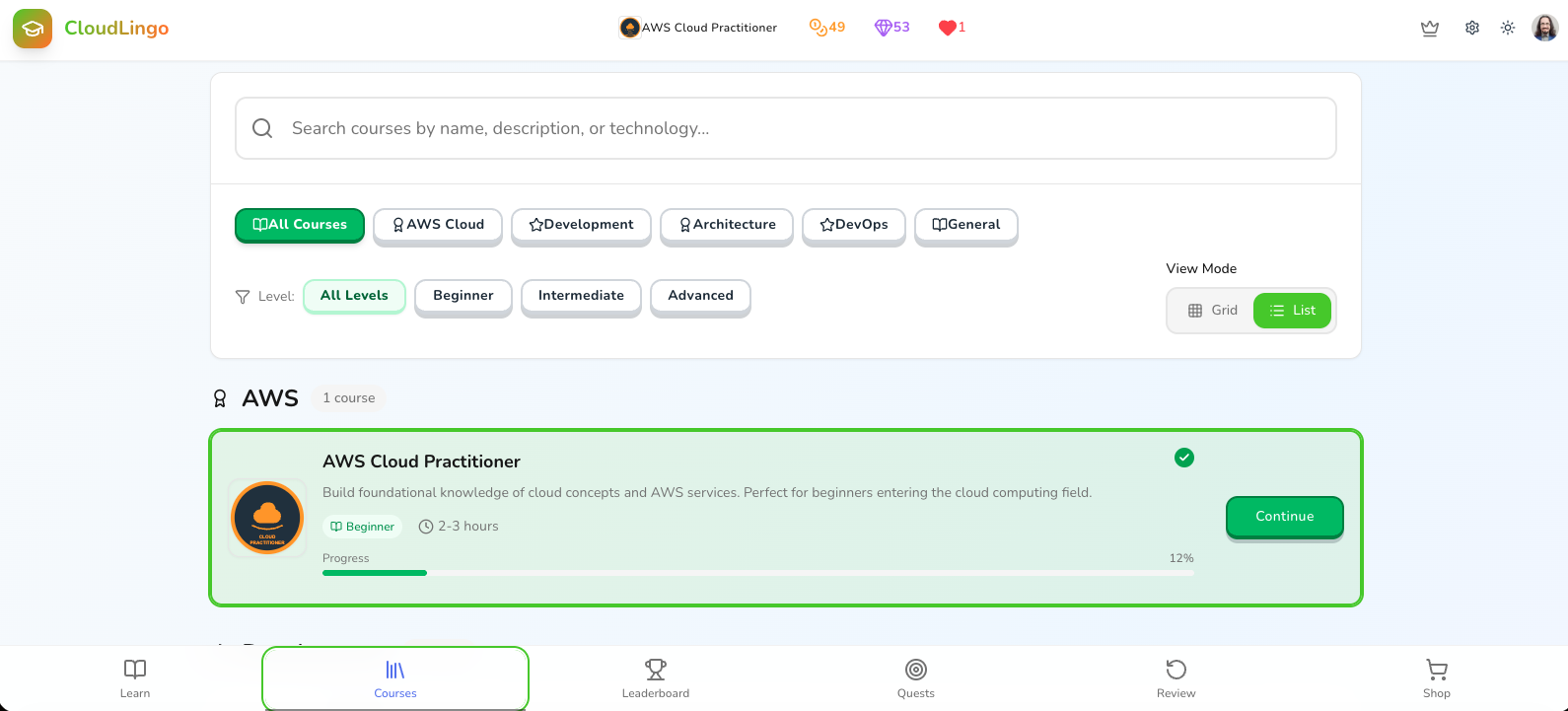Click the course description text
This screenshot has width=1568, height=711.
(x=707, y=493)
